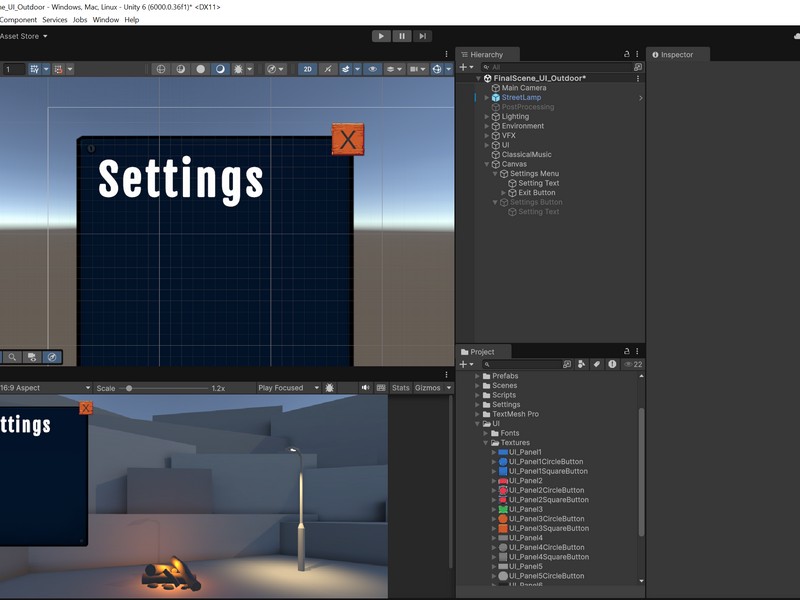Toggle 2D view mode in Scene view
The height and width of the screenshot is (600, 800).
[308, 69]
